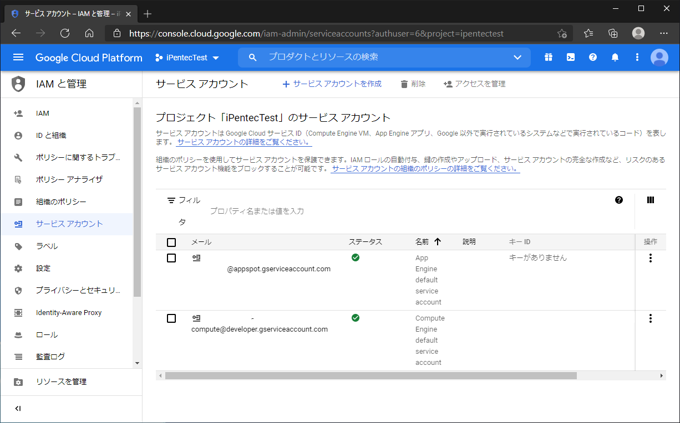Click the メール column header

coord(201,242)
